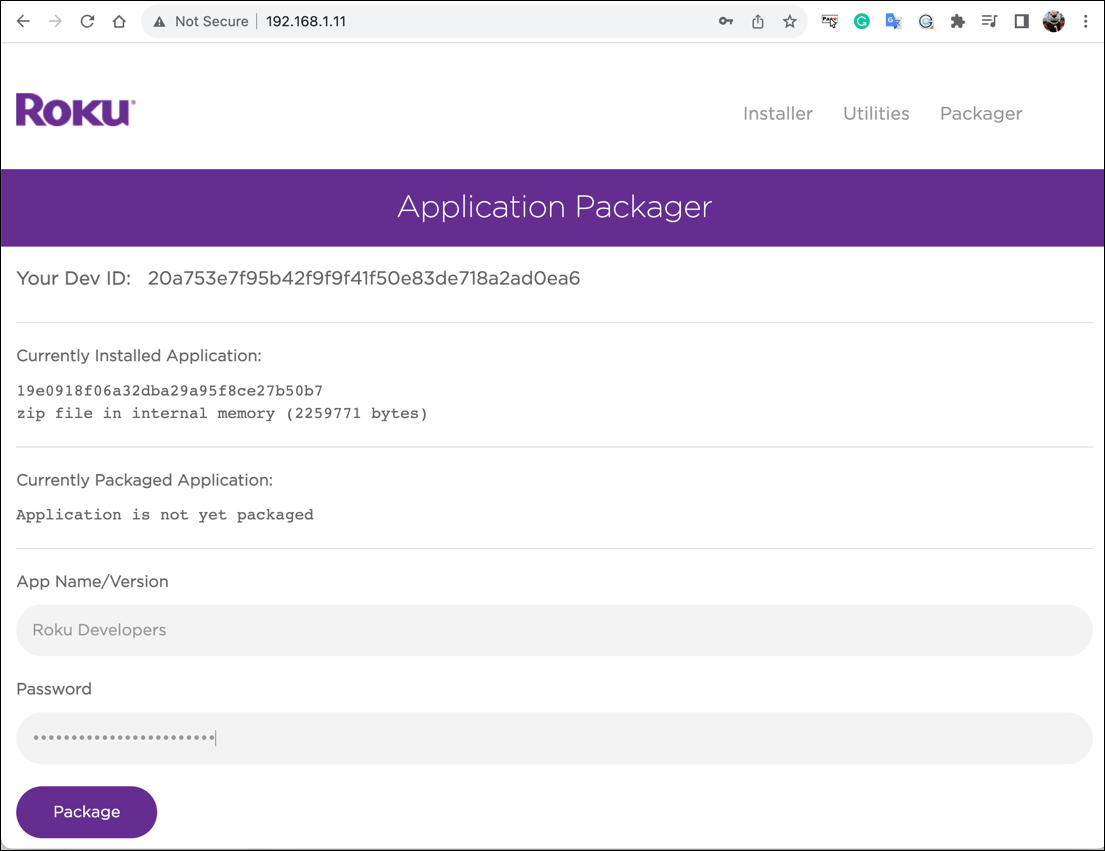
Task: Open the Grammarly extension
Action: (861, 20)
